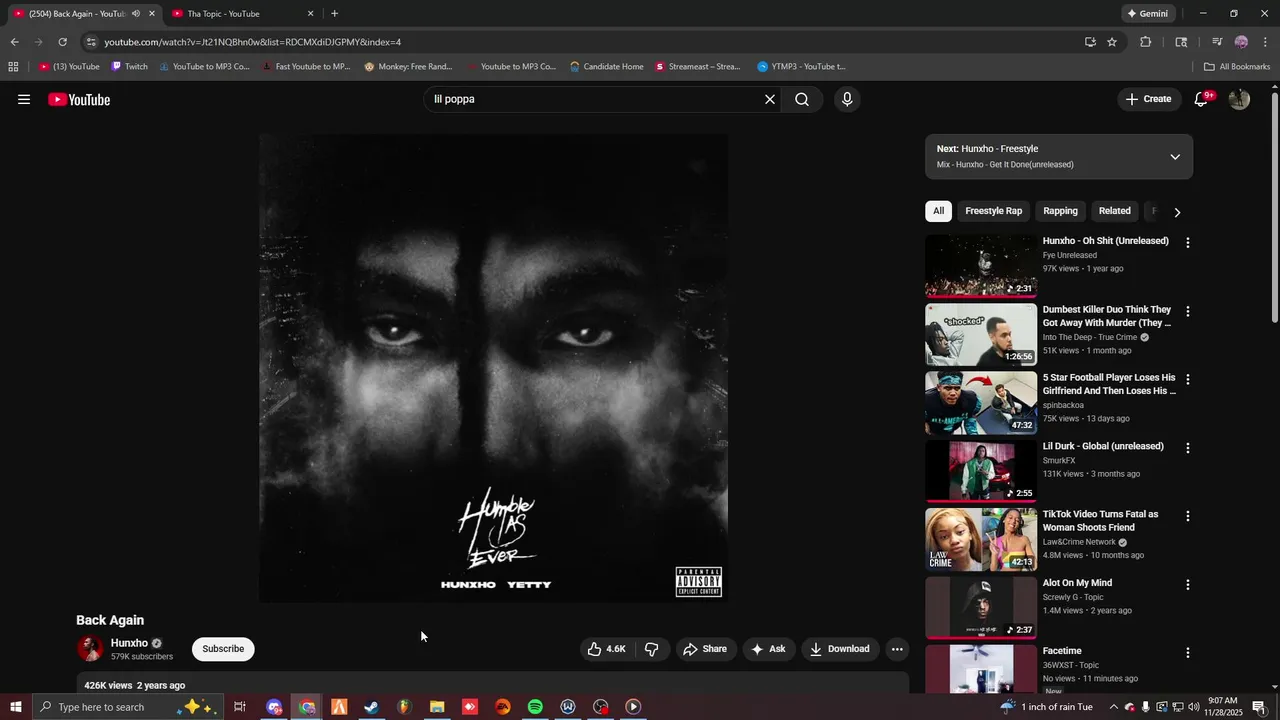The image size is (1280, 720).
Task: Open File Explorer from the taskbar
Action: click(x=437, y=707)
